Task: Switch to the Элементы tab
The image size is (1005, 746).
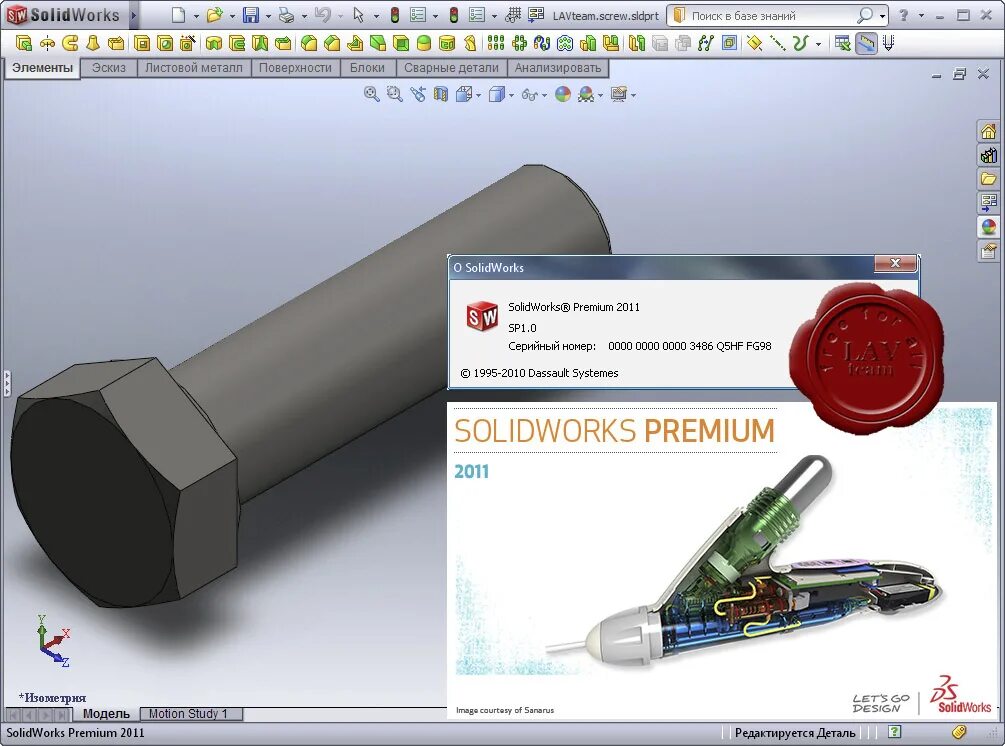Action: coord(42,68)
